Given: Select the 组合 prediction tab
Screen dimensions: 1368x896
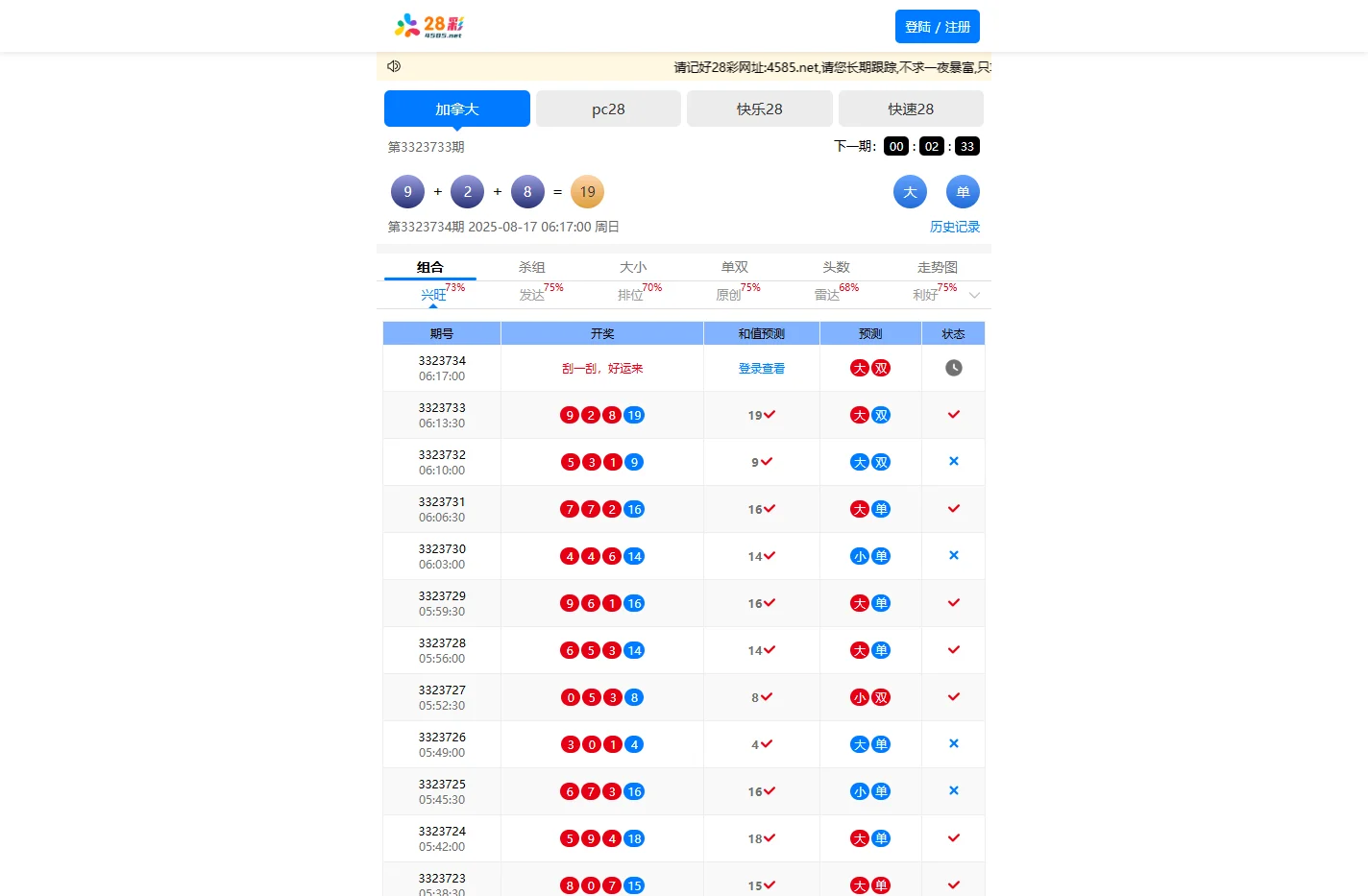Looking at the screenshot, I should [x=430, y=267].
